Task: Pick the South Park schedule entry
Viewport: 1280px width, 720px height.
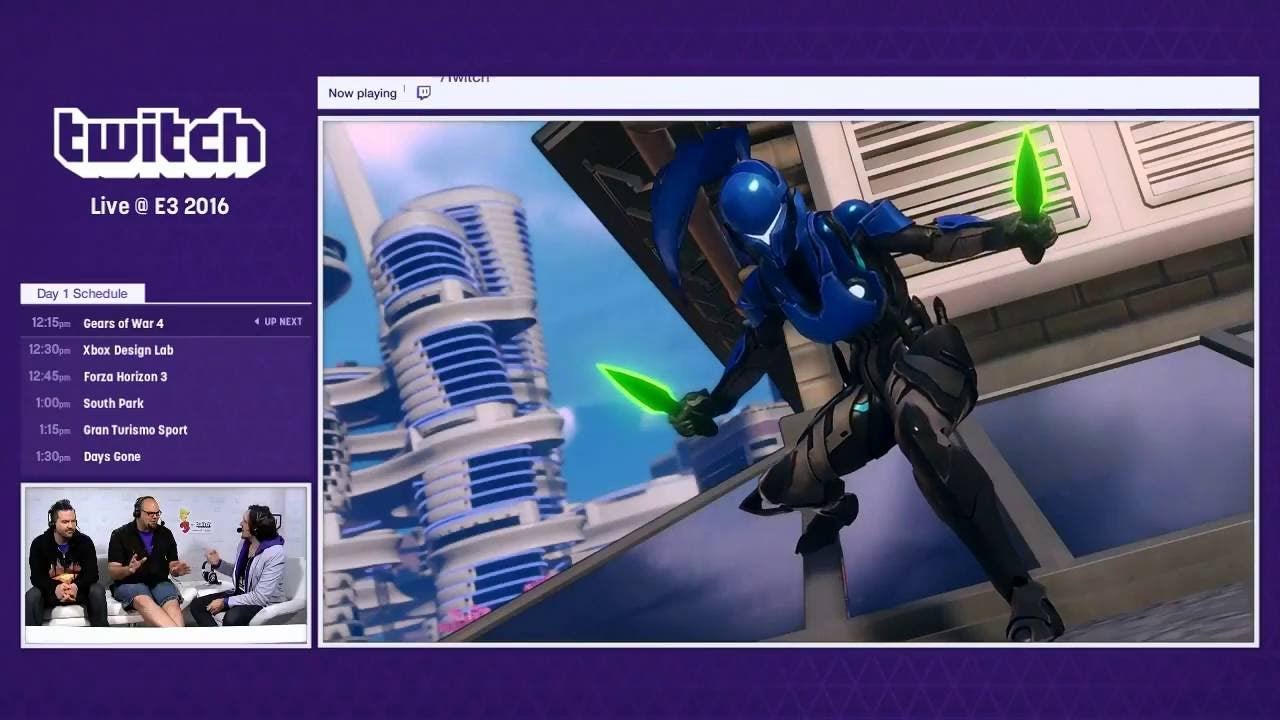Action: [x=113, y=403]
